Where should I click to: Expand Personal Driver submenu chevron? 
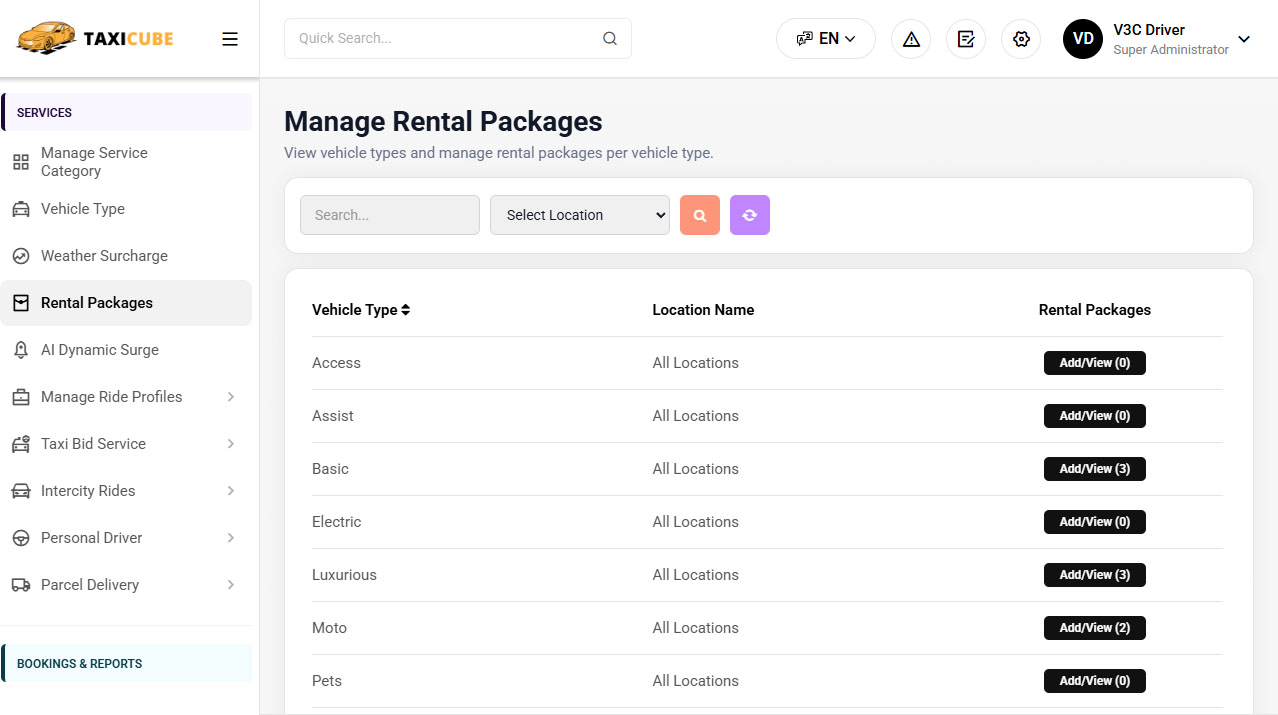point(231,538)
